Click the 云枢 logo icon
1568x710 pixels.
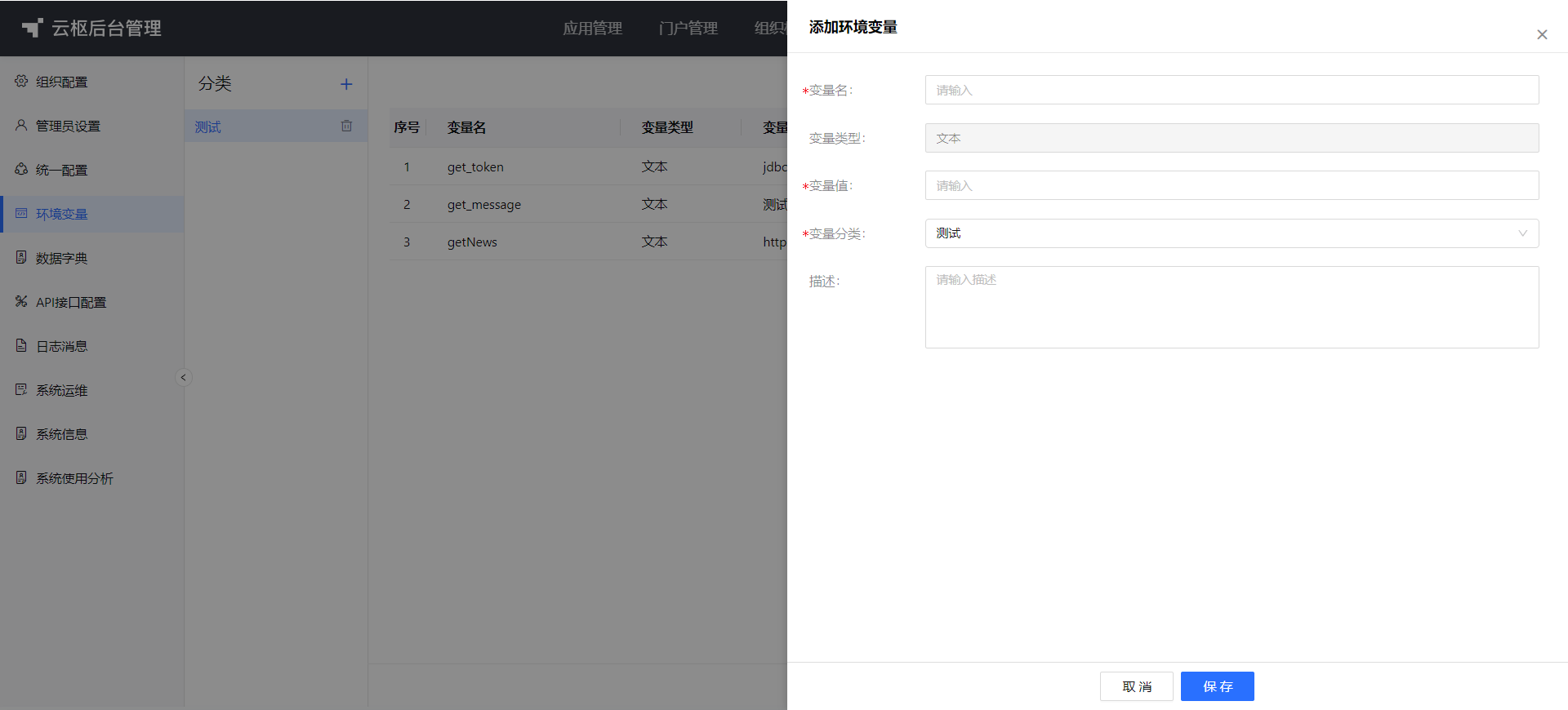coord(32,28)
